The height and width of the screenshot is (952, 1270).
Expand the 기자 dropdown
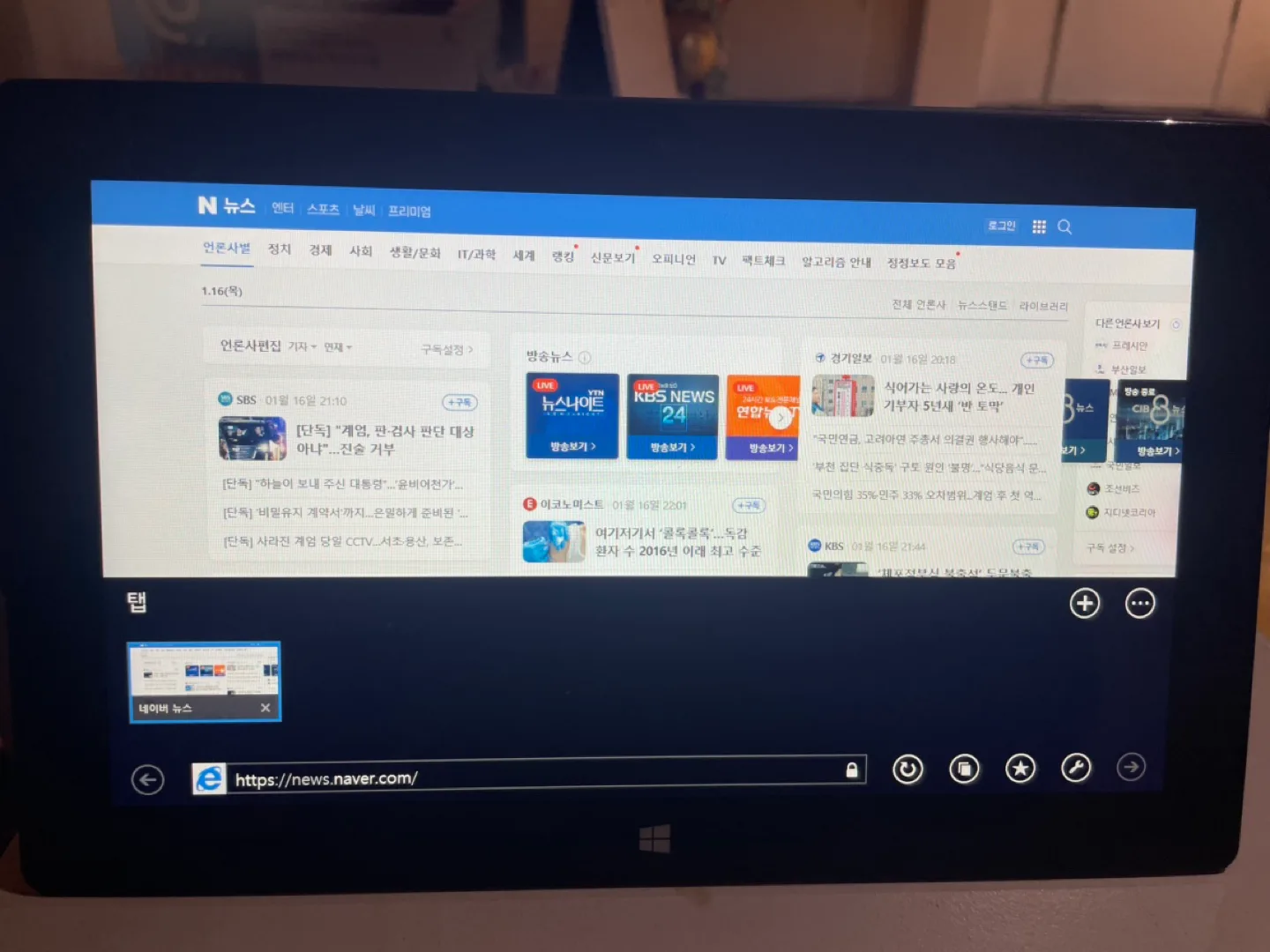tap(303, 346)
